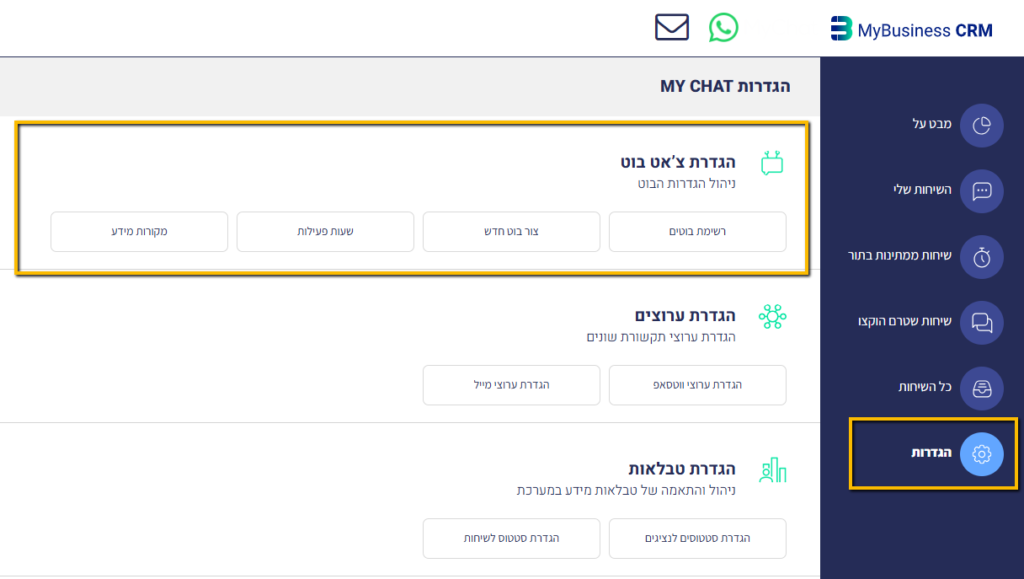
Task: Select הגדרת ערוצי מייל button
Action: pos(511,385)
